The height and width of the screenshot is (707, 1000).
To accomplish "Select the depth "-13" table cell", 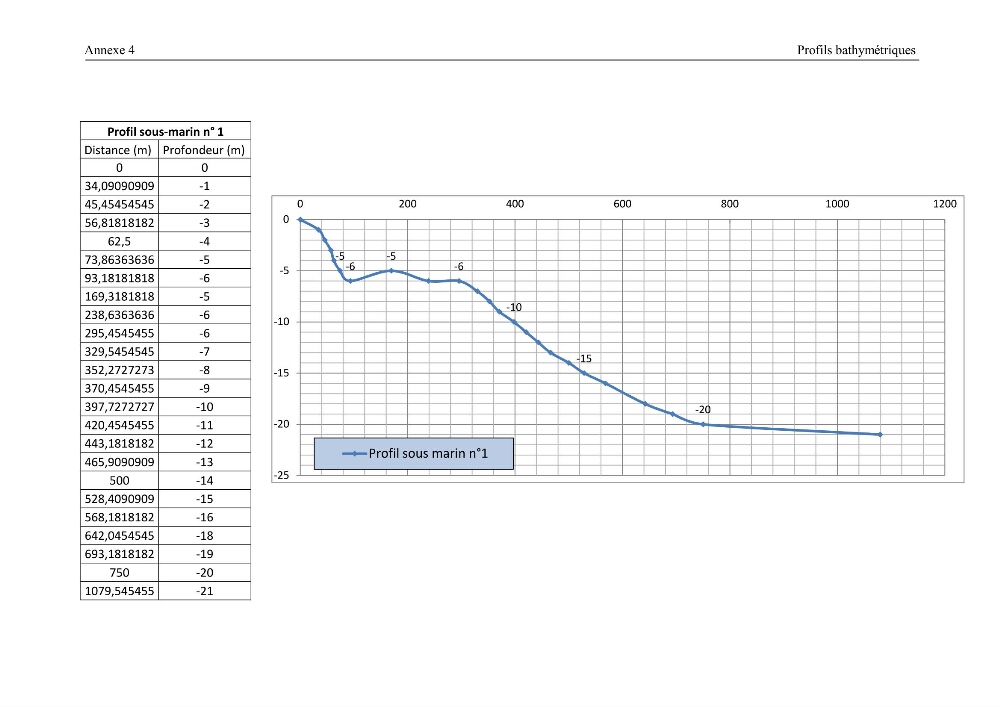I will tap(204, 463).
